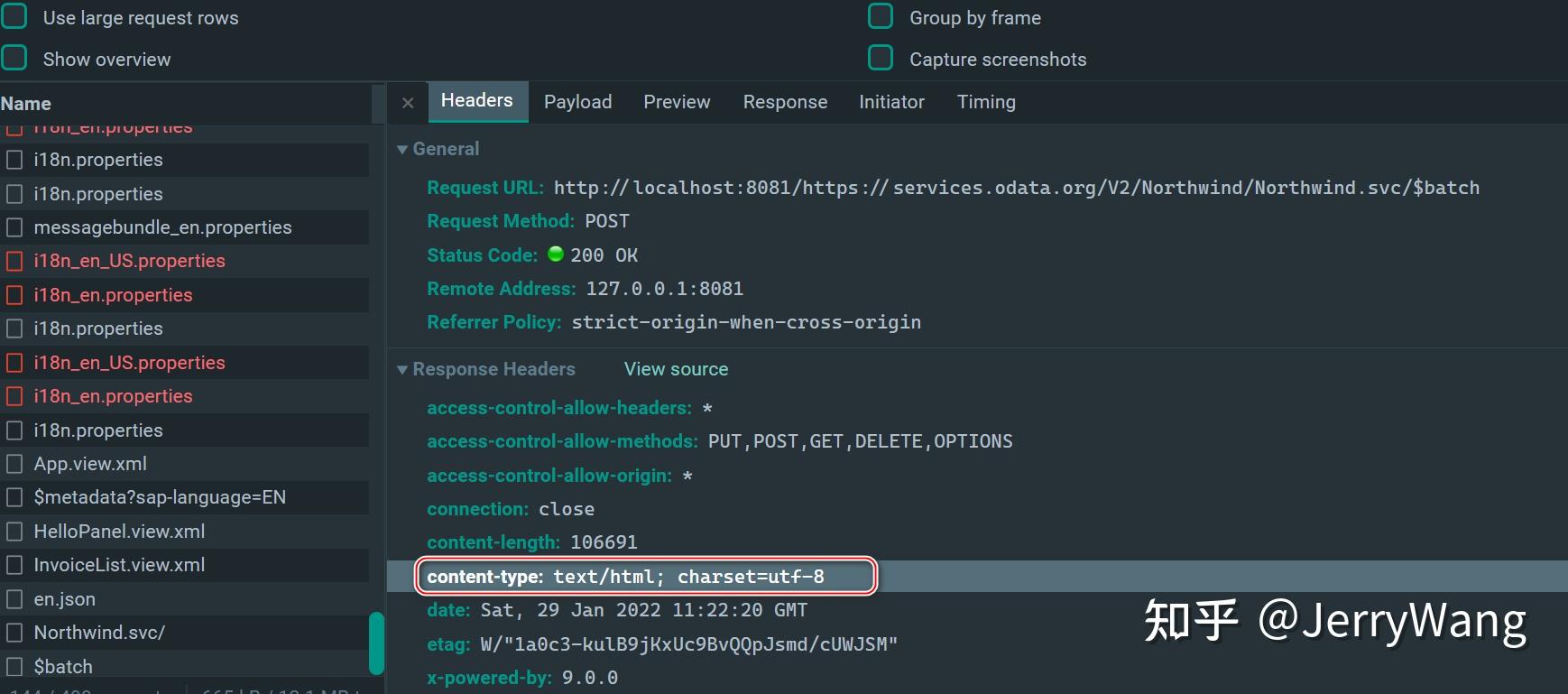The width and height of the screenshot is (1568, 694).
Task: Click the etag header value
Action: click(x=689, y=644)
